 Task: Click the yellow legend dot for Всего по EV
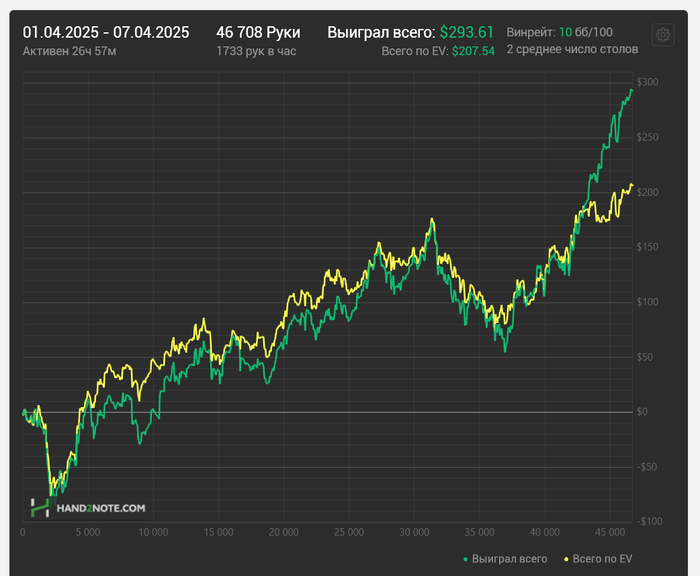[566, 559]
